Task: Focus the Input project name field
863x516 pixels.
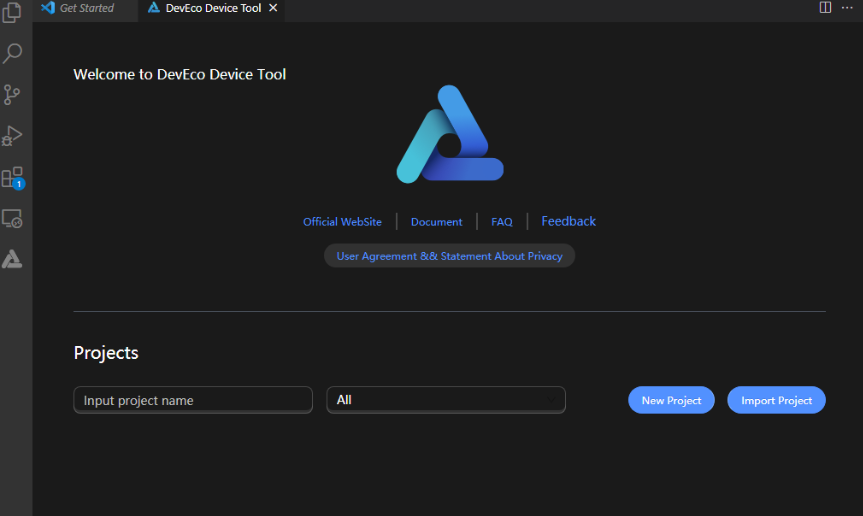Action: click(x=193, y=400)
